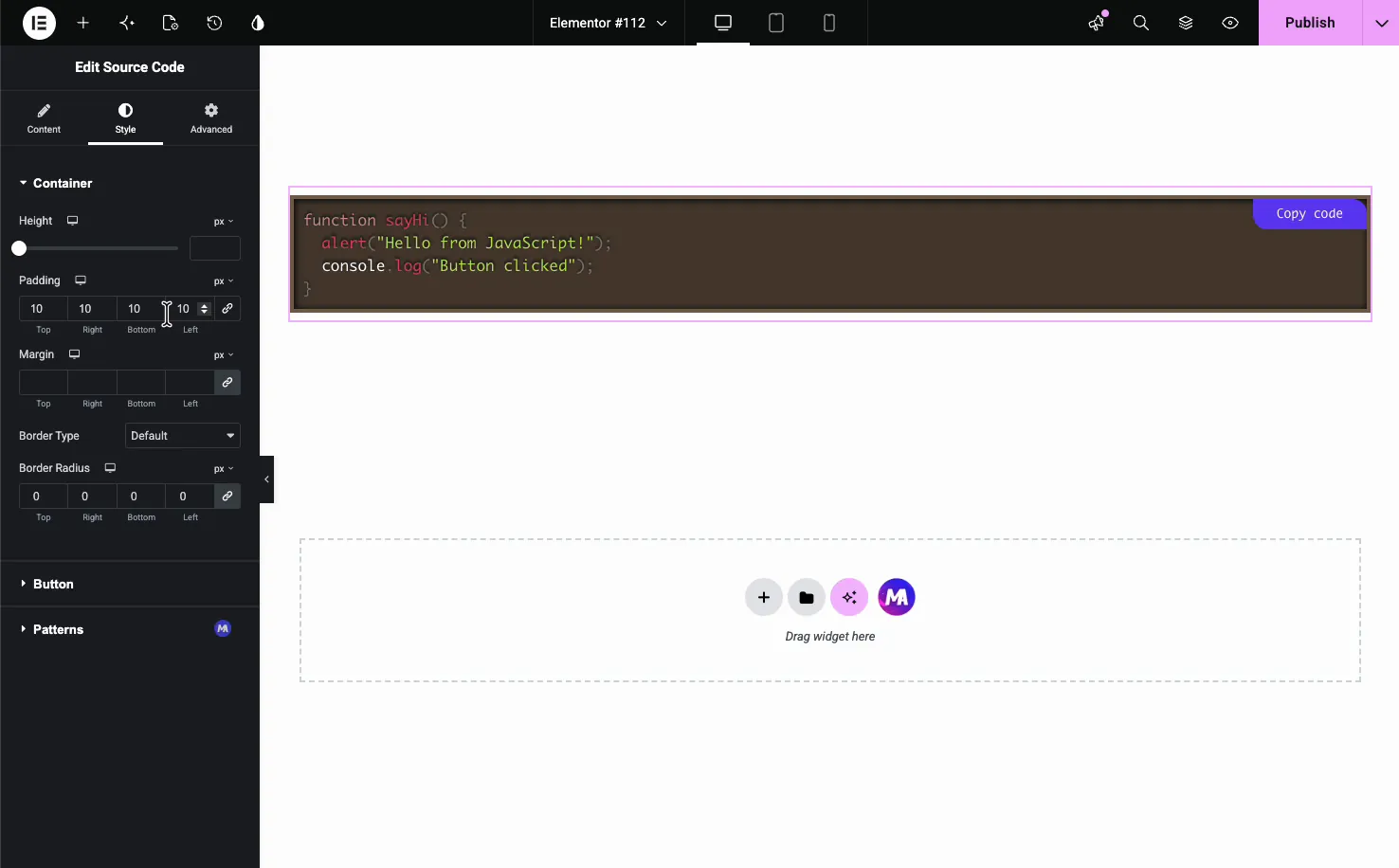Expand the Button section
Viewport: 1399px width, 868px height.
point(130,584)
